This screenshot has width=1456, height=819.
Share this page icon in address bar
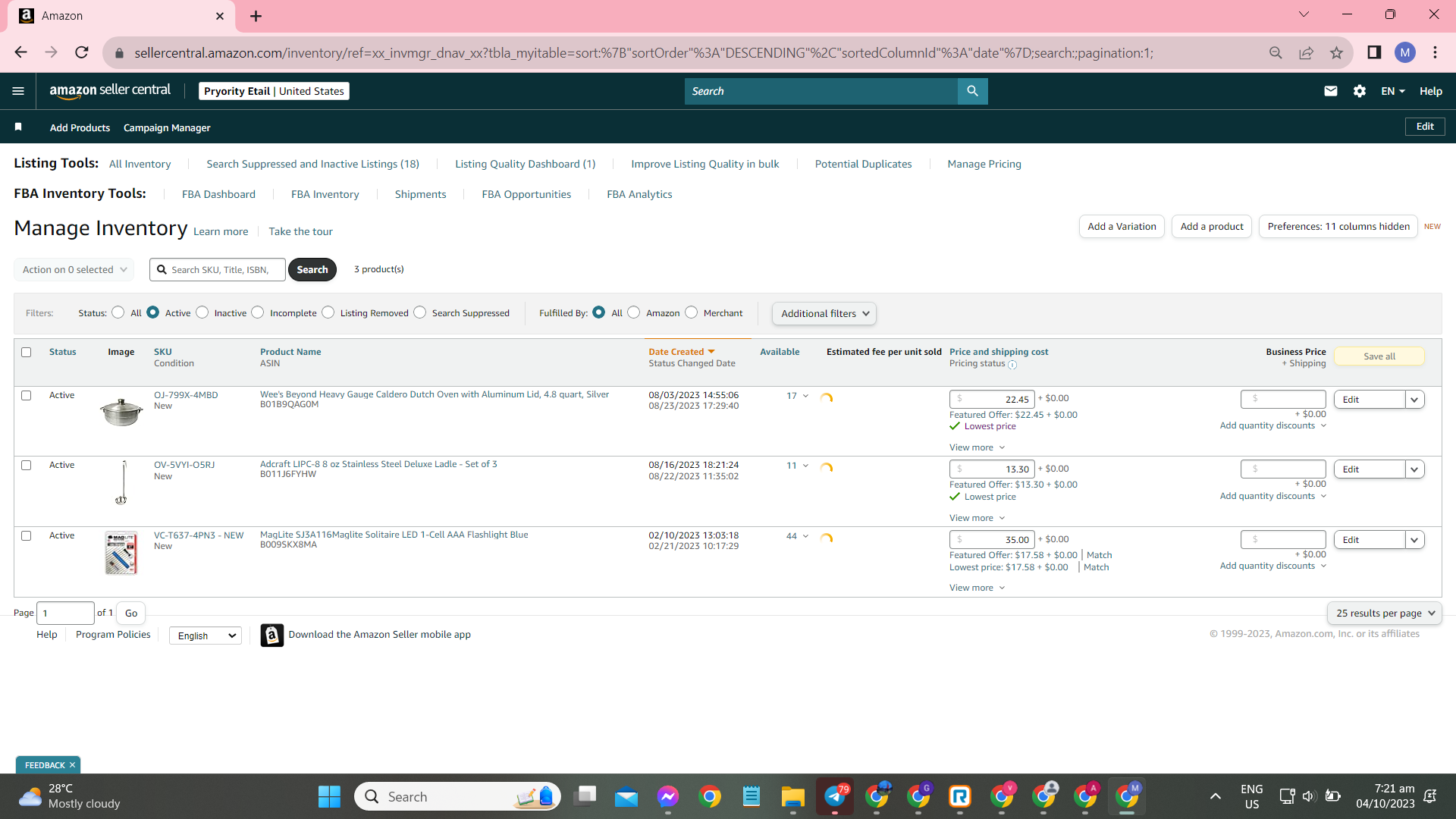pyautogui.click(x=1306, y=52)
